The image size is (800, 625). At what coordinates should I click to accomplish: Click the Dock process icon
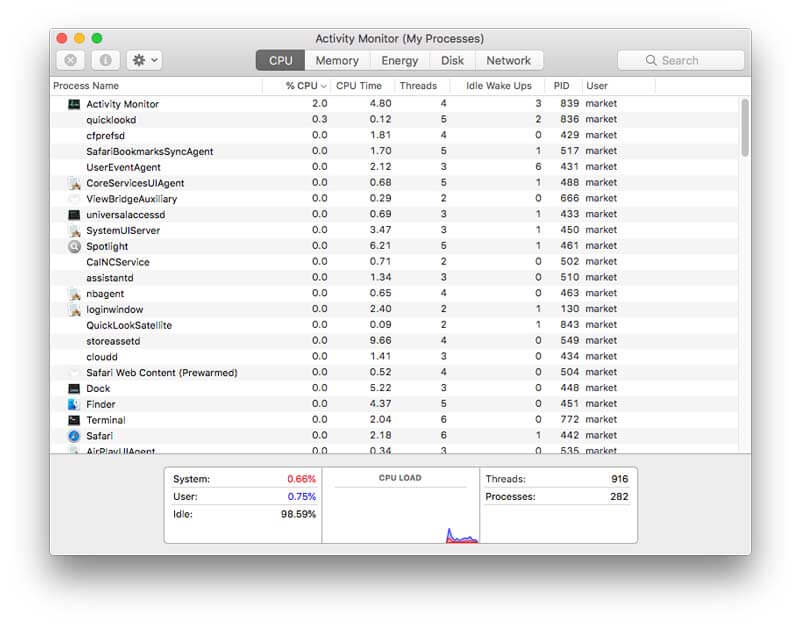tap(74, 388)
